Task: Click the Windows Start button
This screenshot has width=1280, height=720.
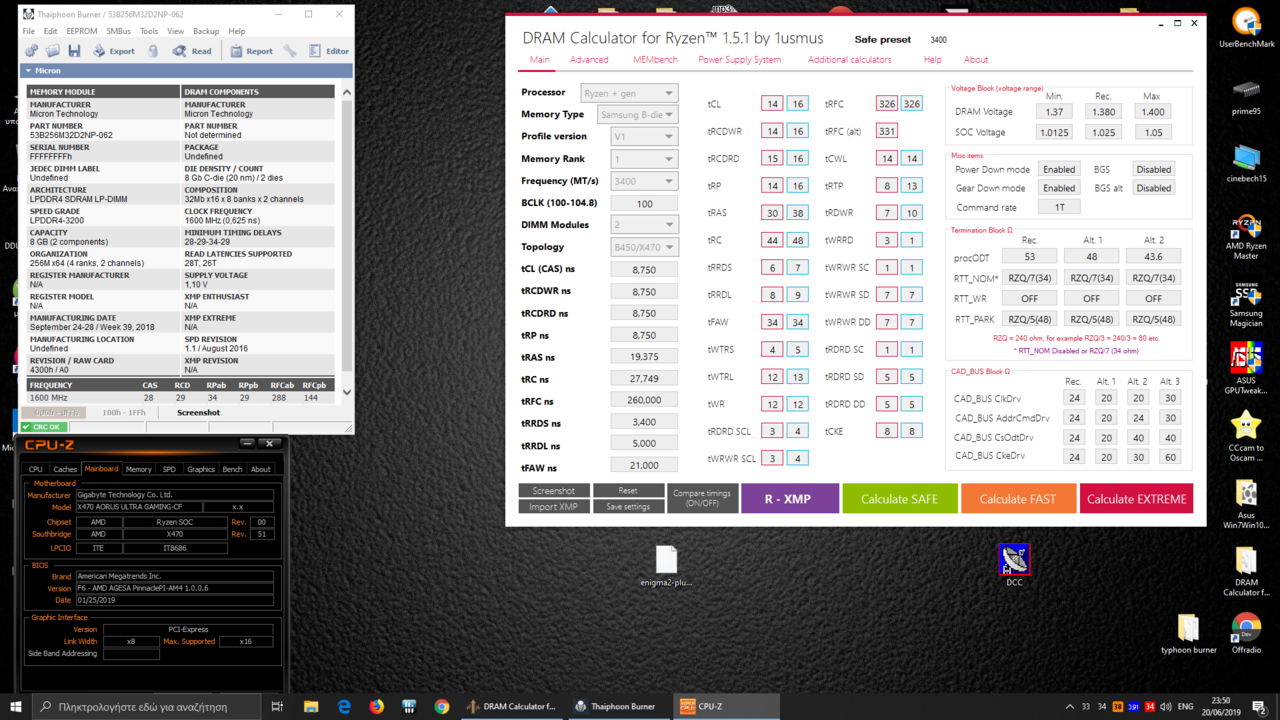Action: (x=16, y=706)
